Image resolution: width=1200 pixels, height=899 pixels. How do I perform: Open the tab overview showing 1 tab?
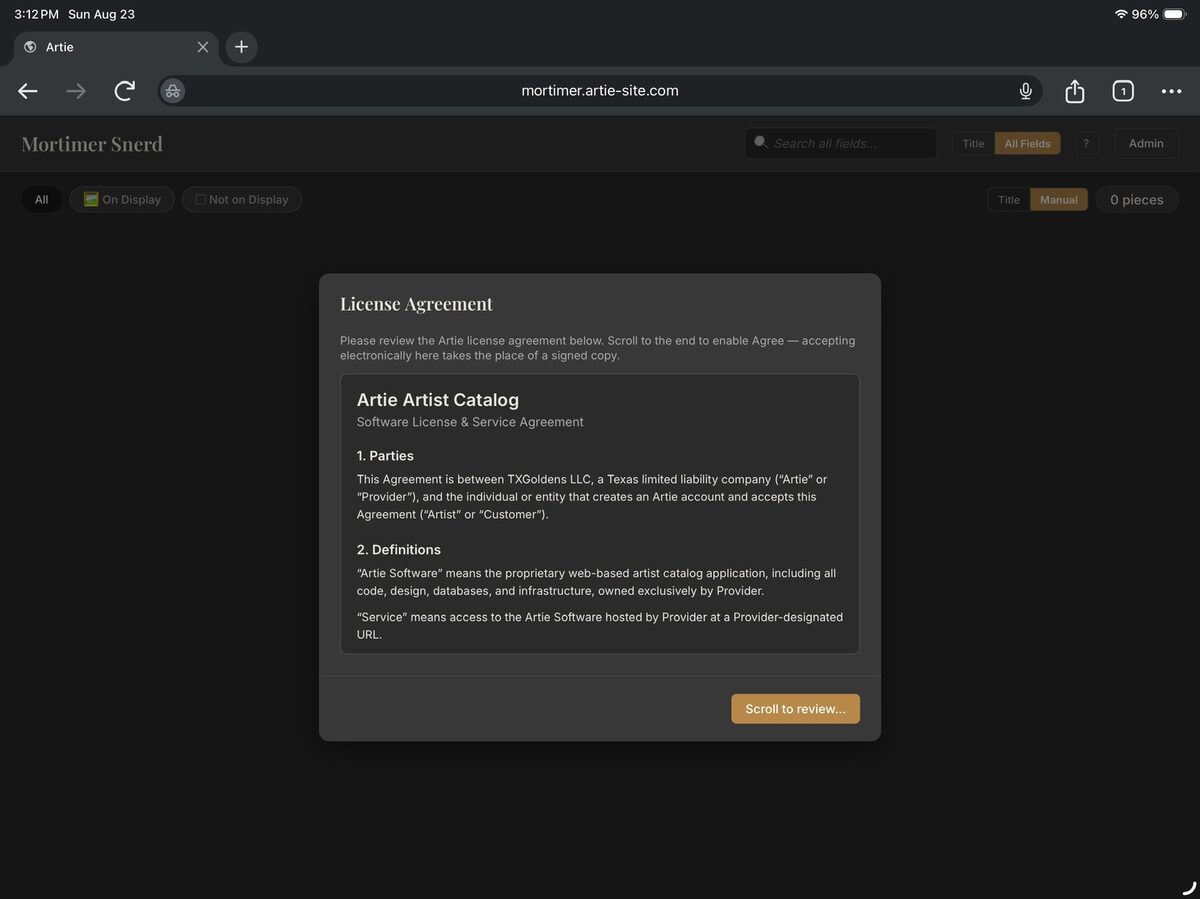point(1123,91)
